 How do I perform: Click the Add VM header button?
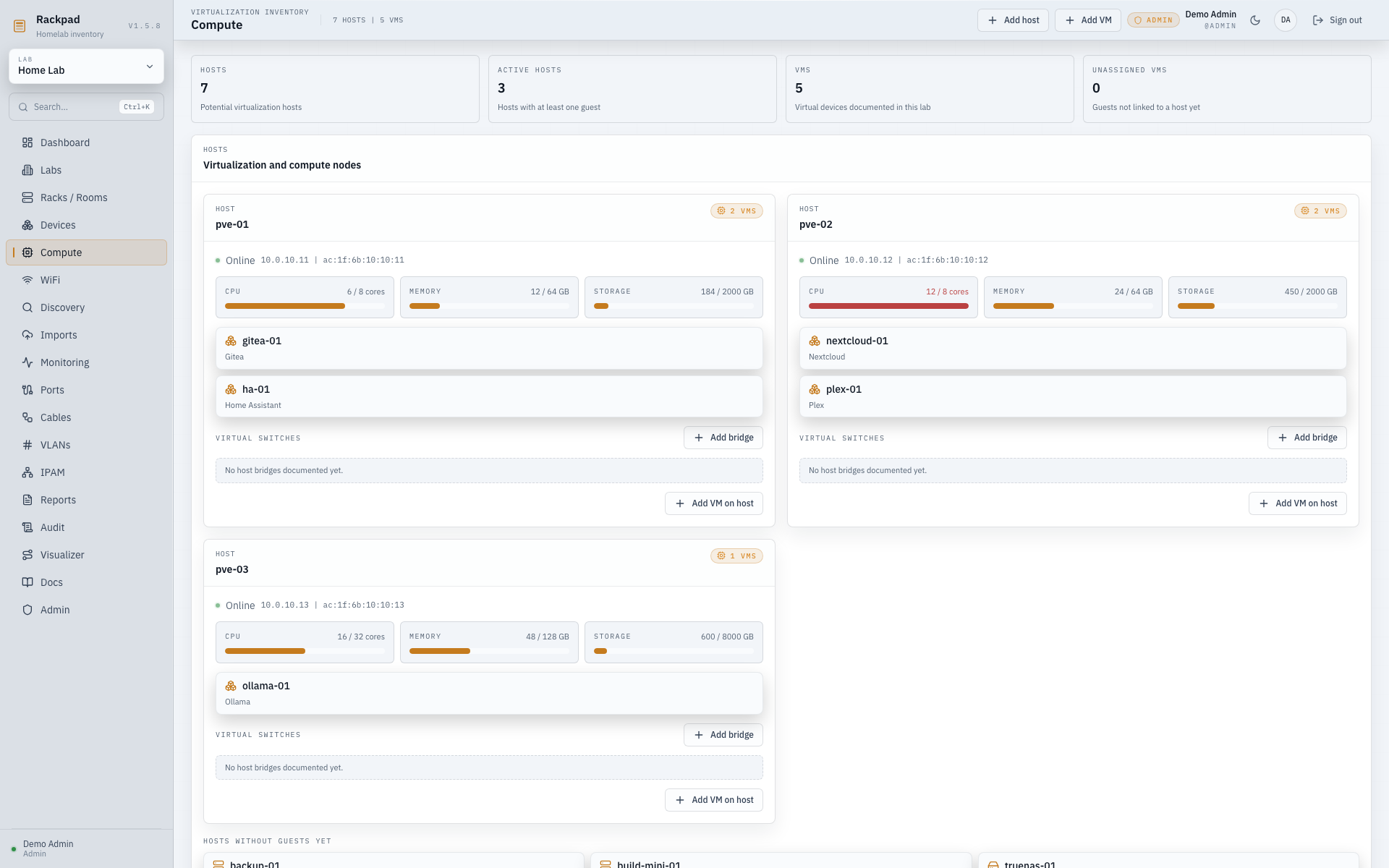tap(1088, 20)
